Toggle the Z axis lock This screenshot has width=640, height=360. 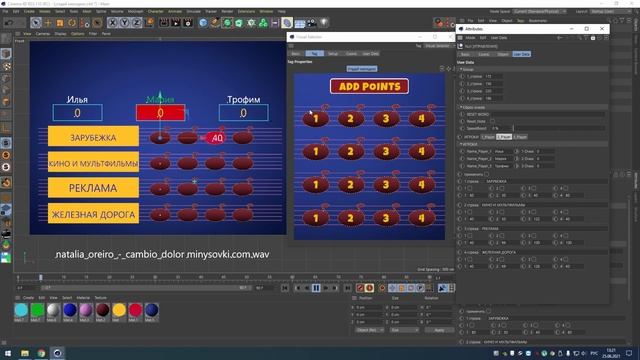click(x=136, y=23)
